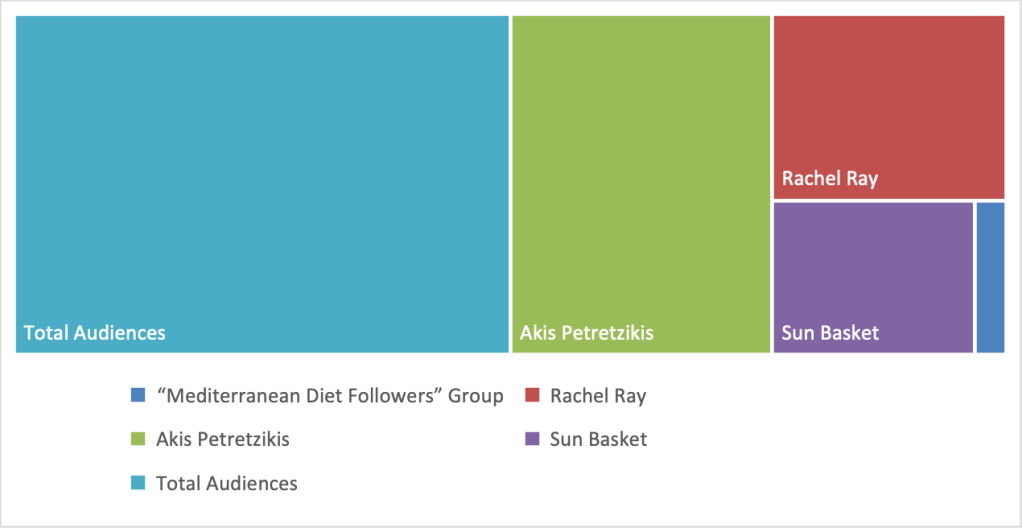The image size is (1022, 528).
Task: Click the white Akis Petretzikis label inside the tile
Action: [x=586, y=332]
